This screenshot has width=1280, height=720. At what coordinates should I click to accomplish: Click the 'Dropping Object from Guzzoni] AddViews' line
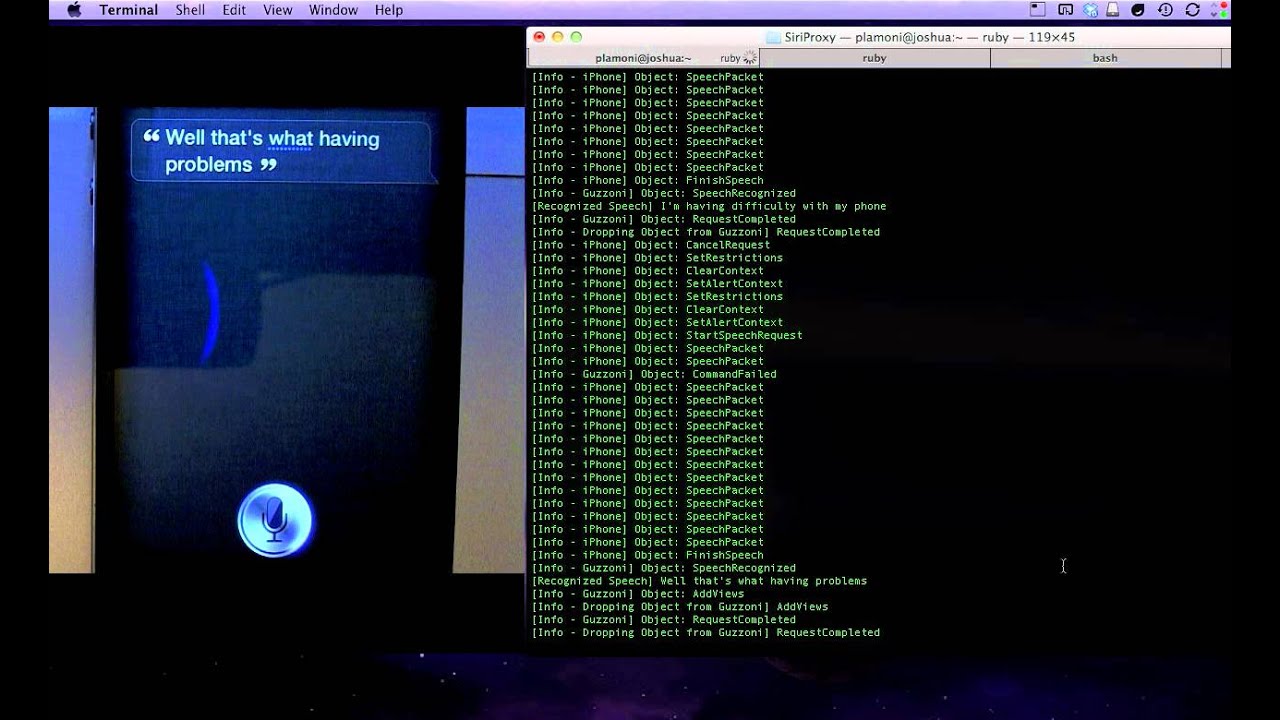click(680, 607)
